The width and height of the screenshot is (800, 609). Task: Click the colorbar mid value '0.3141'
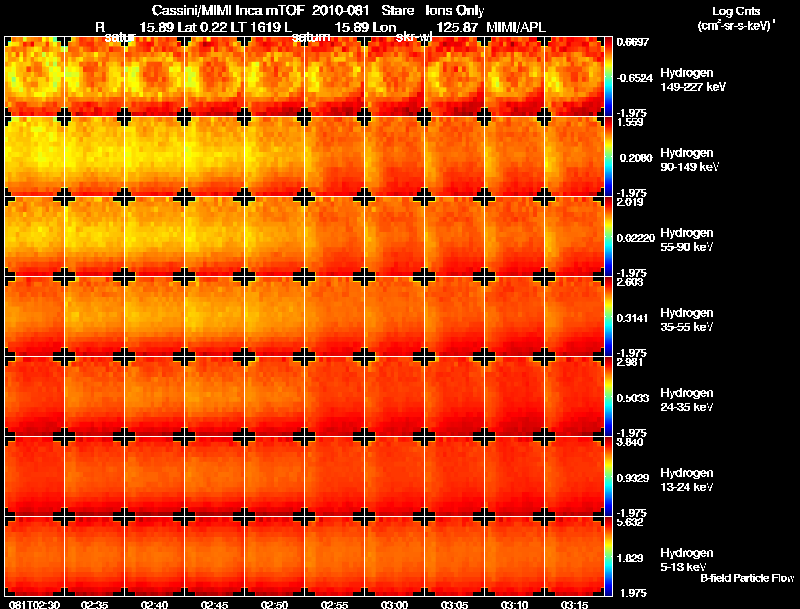click(633, 318)
